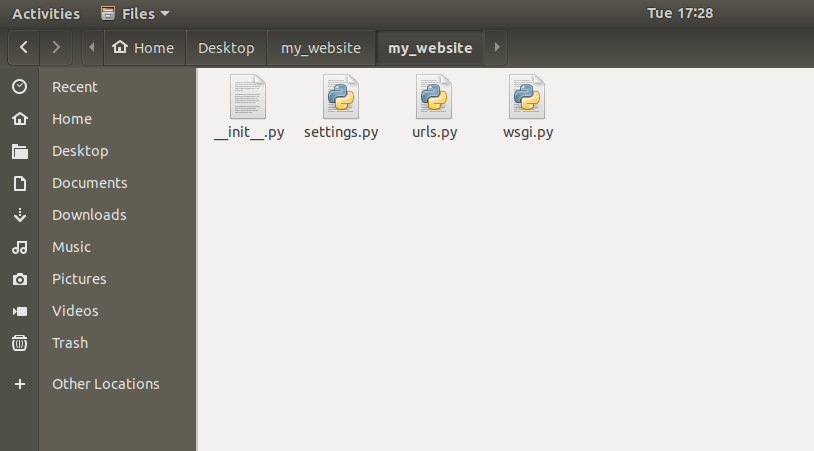Open Downloads from sidebar label
Screen dimensions: 814x451
tap(89, 215)
